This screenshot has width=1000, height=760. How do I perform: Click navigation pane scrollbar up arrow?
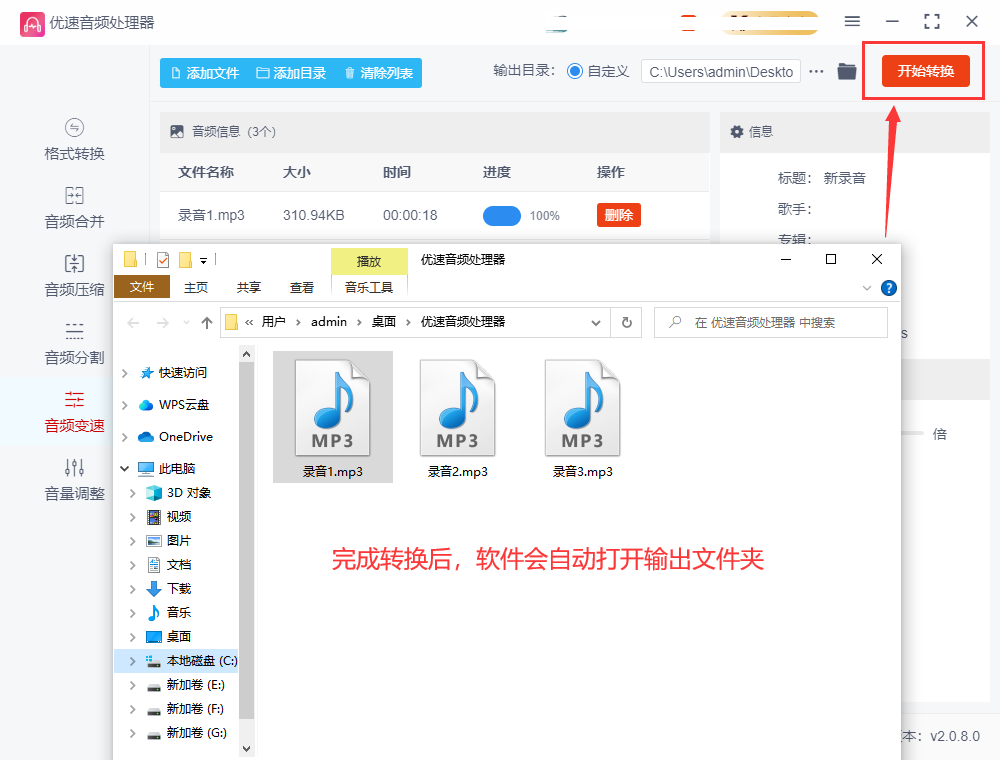tap(247, 353)
